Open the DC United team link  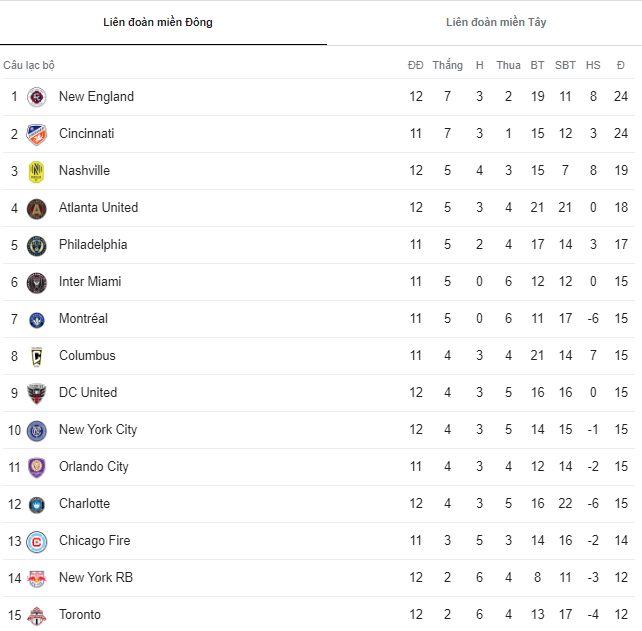tap(88, 393)
